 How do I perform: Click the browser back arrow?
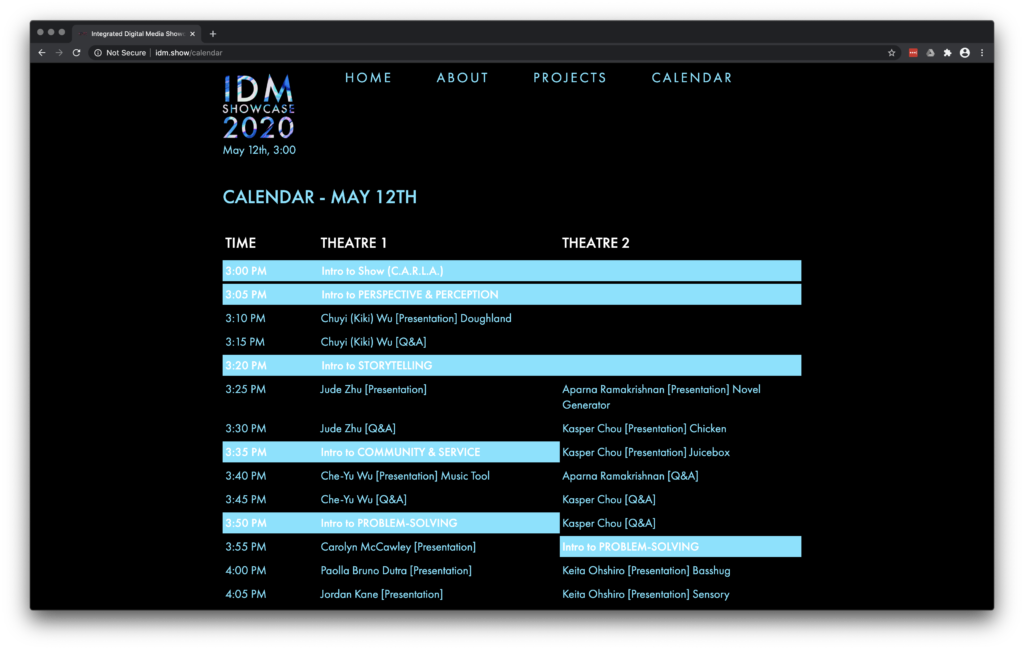point(42,53)
